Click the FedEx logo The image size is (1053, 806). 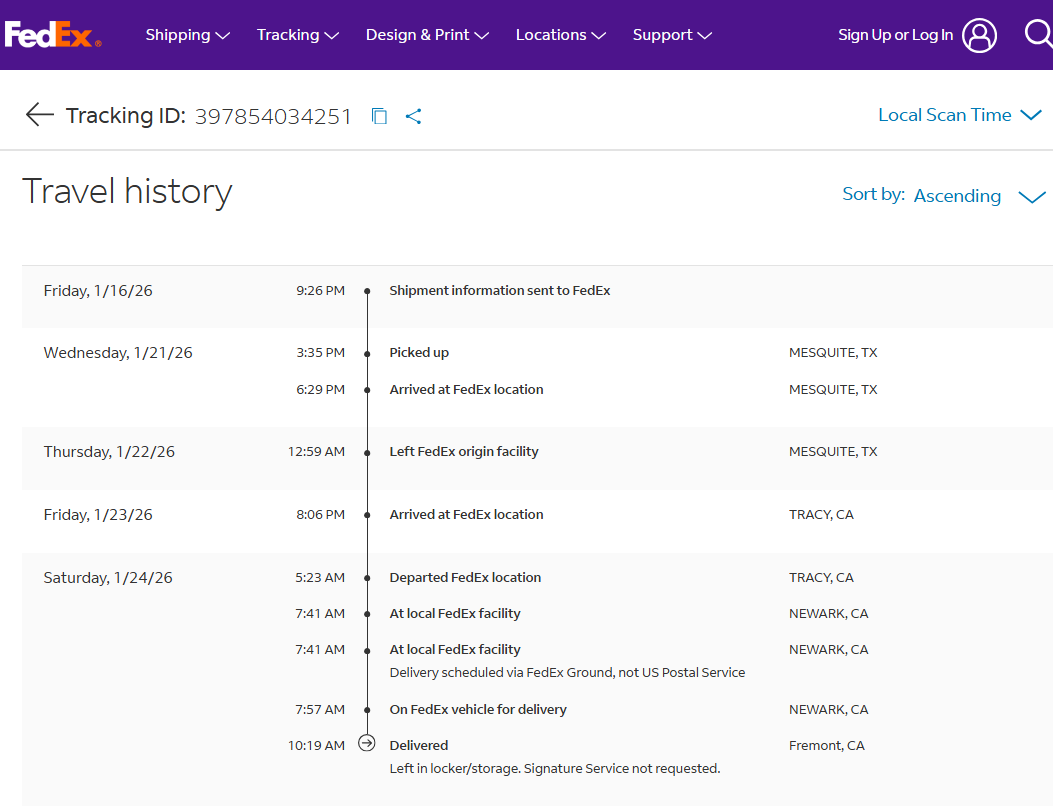pyautogui.click(x=53, y=35)
